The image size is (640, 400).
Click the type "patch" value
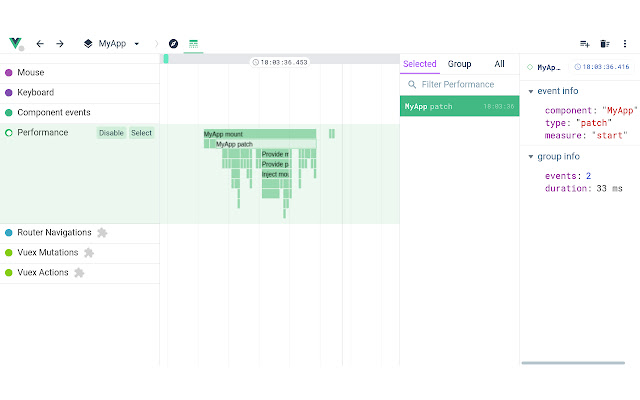click(593, 123)
